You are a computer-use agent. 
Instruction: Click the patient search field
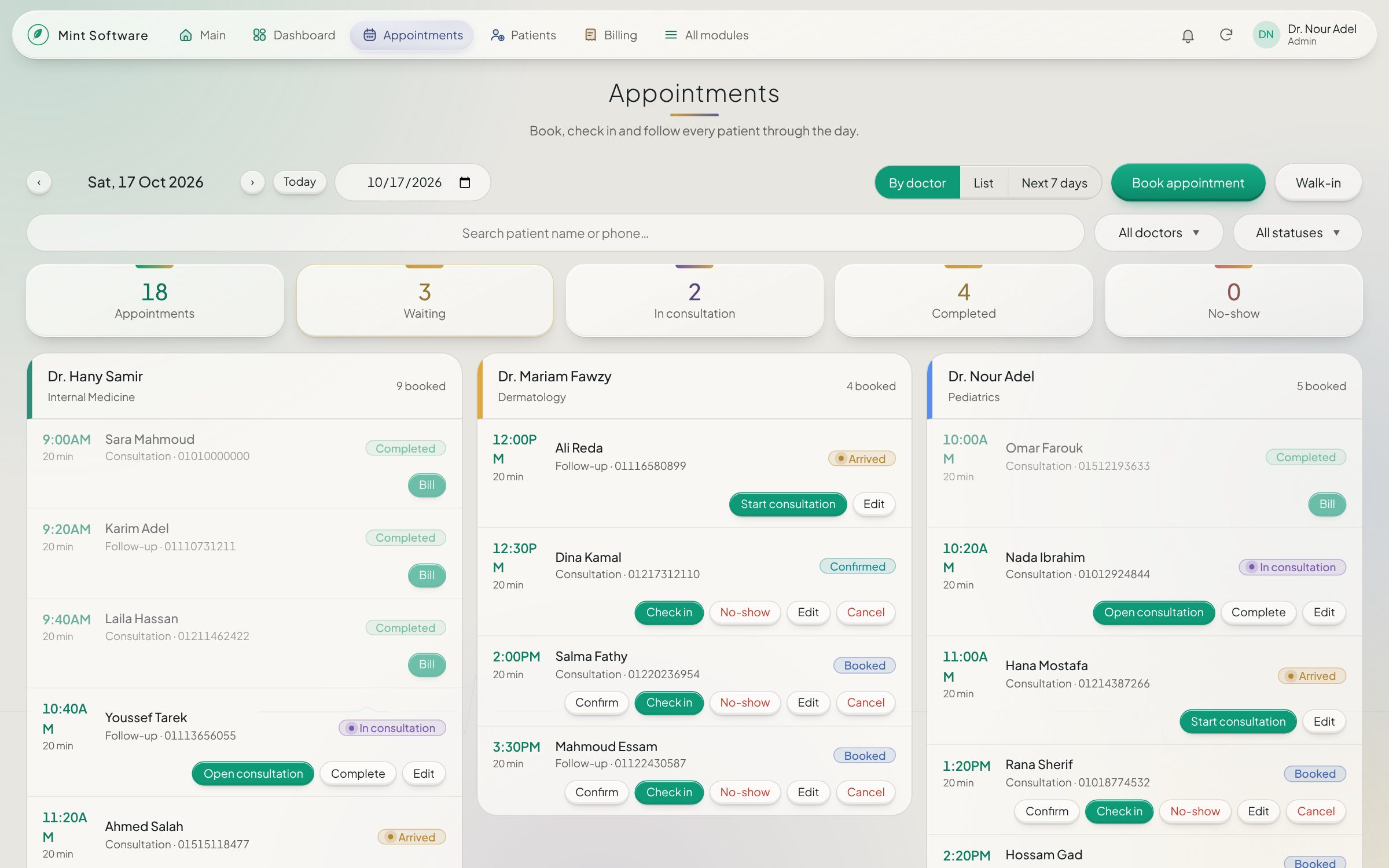point(555,233)
